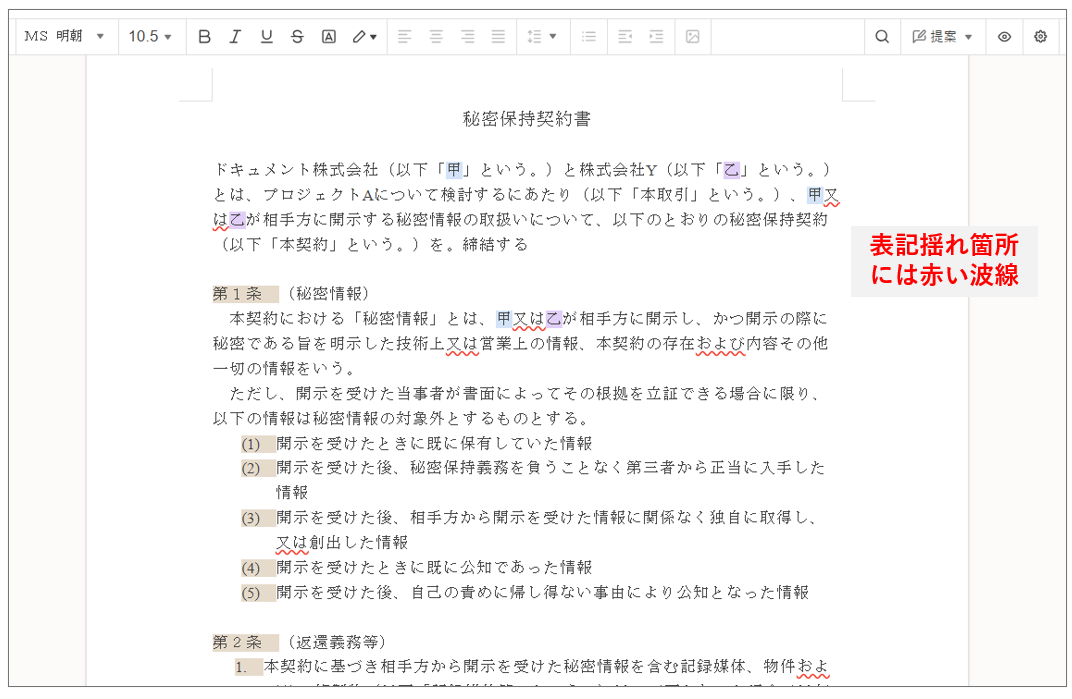Toggle italic formatting
Image resolution: width=1072 pixels, height=699 pixels.
[x=235, y=37]
